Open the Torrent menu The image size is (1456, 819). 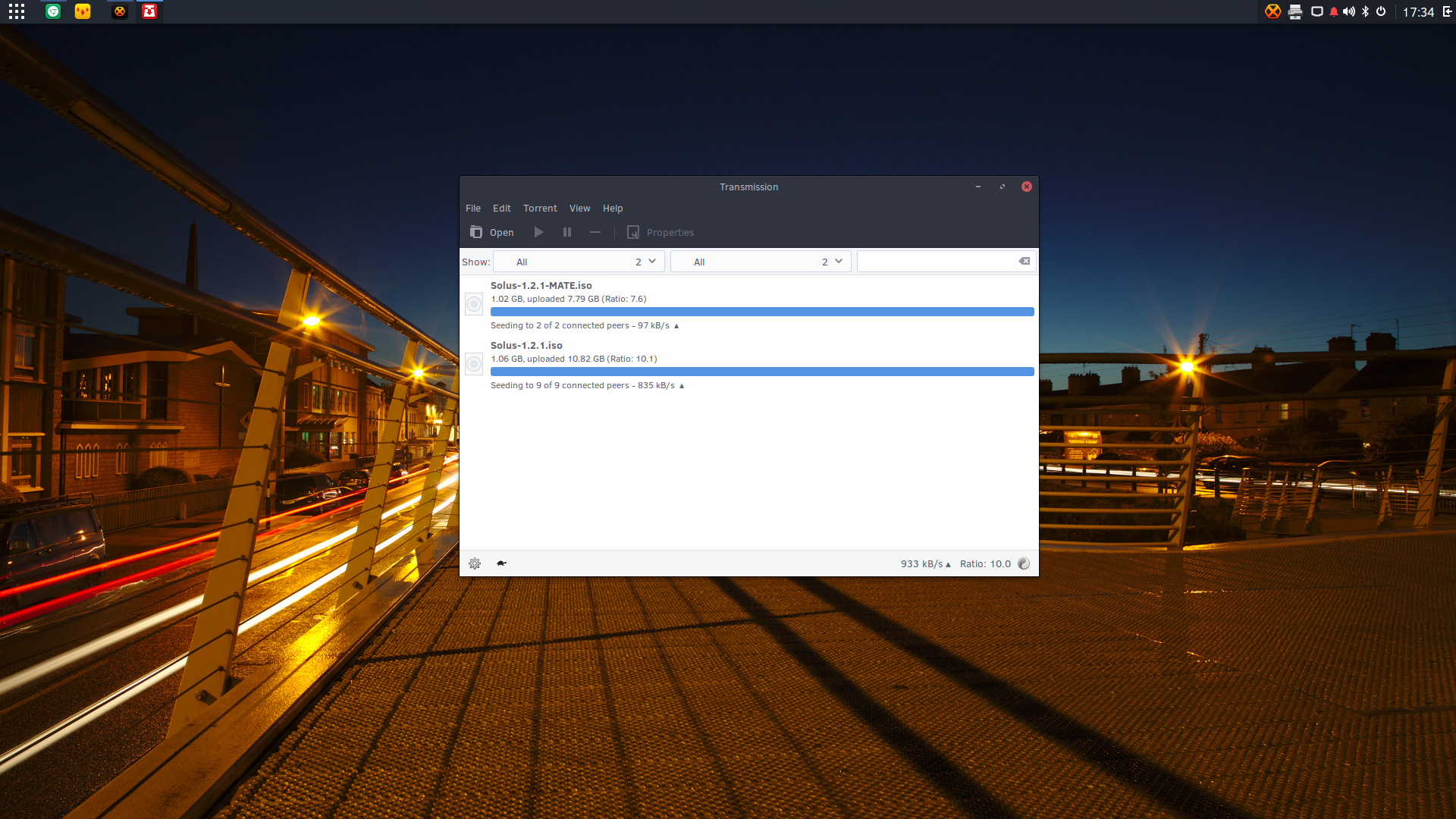[x=540, y=209]
